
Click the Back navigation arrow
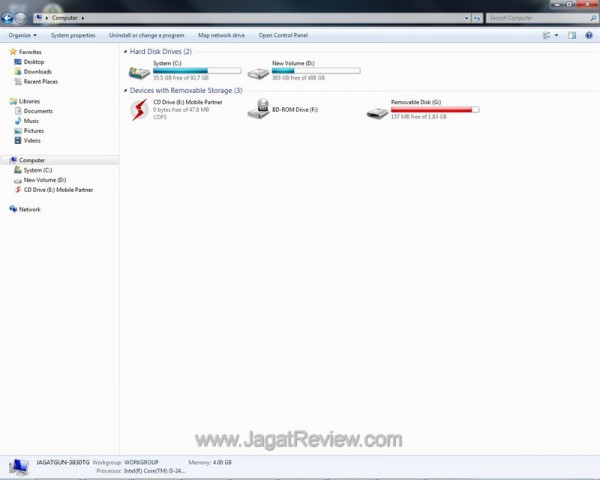8,18
